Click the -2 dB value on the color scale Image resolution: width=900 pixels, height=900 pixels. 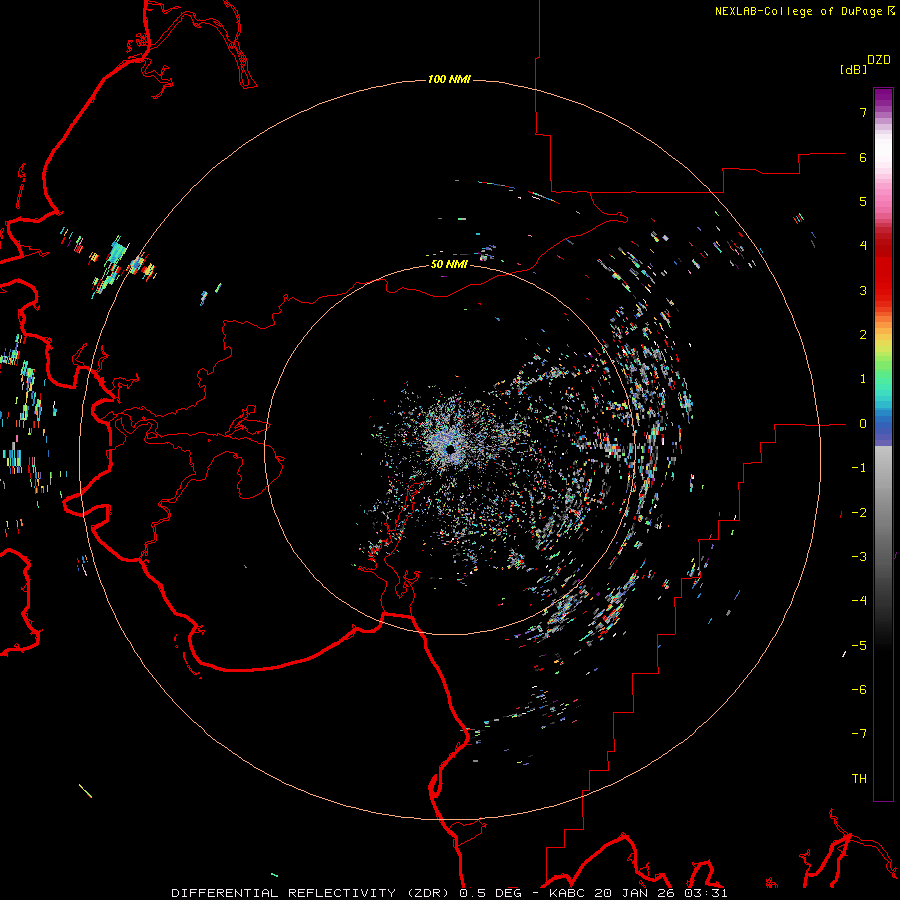pos(859,513)
